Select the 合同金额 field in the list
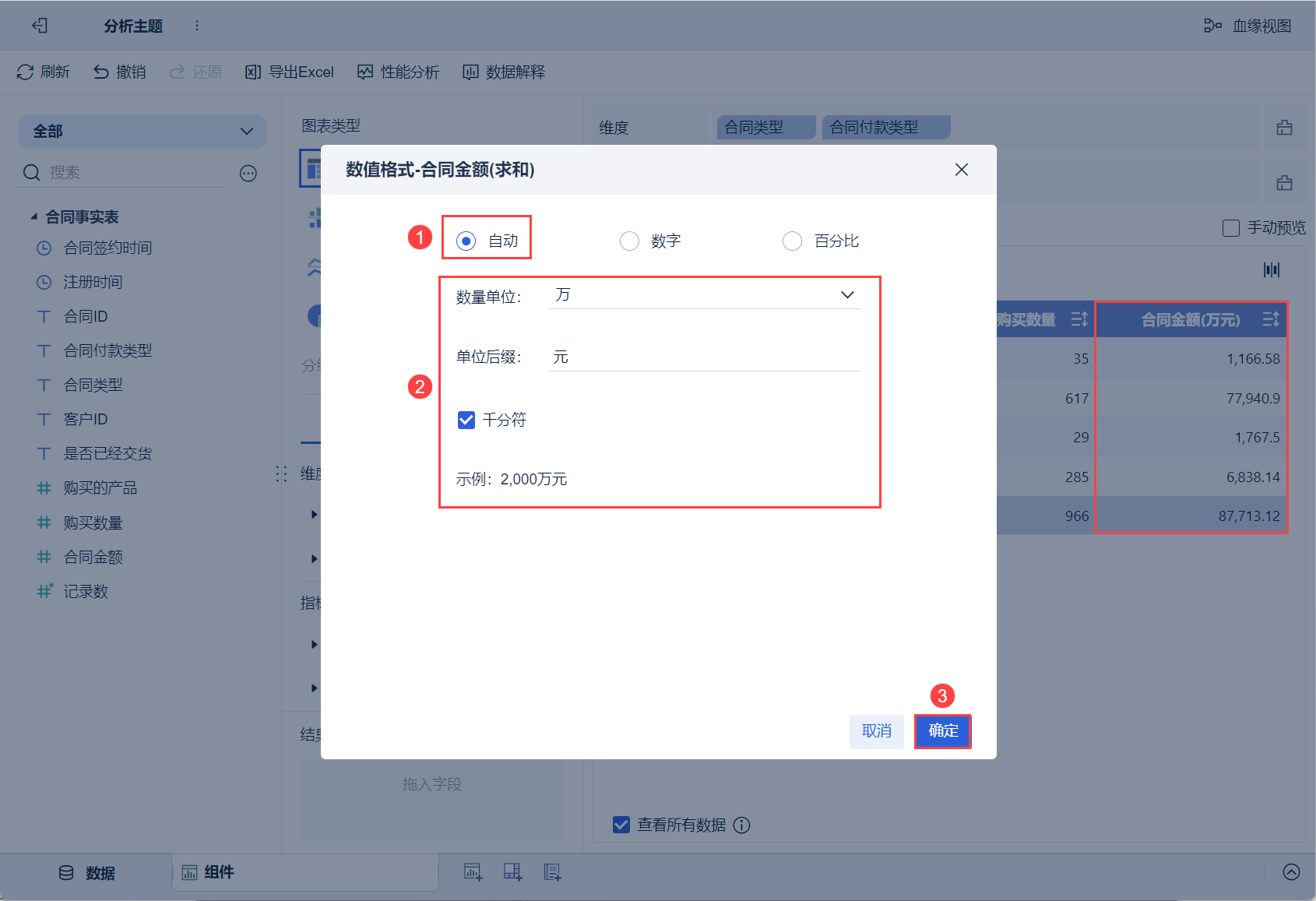This screenshot has height=901, width=1316. point(80,557)
